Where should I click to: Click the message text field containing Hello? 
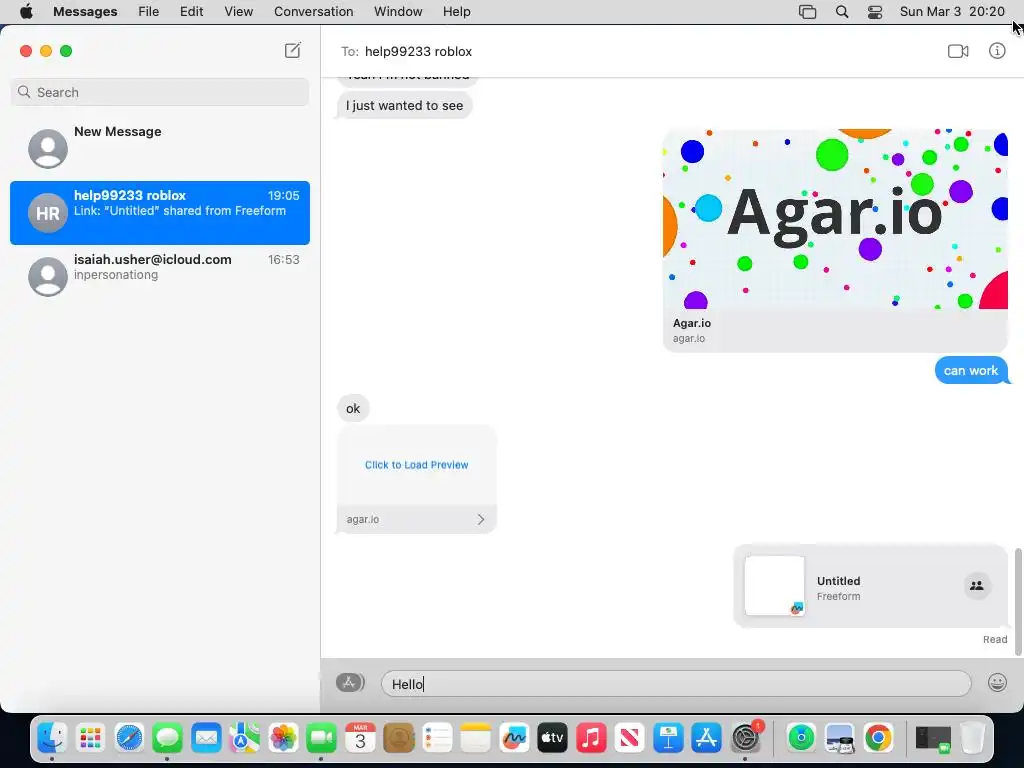676,684
